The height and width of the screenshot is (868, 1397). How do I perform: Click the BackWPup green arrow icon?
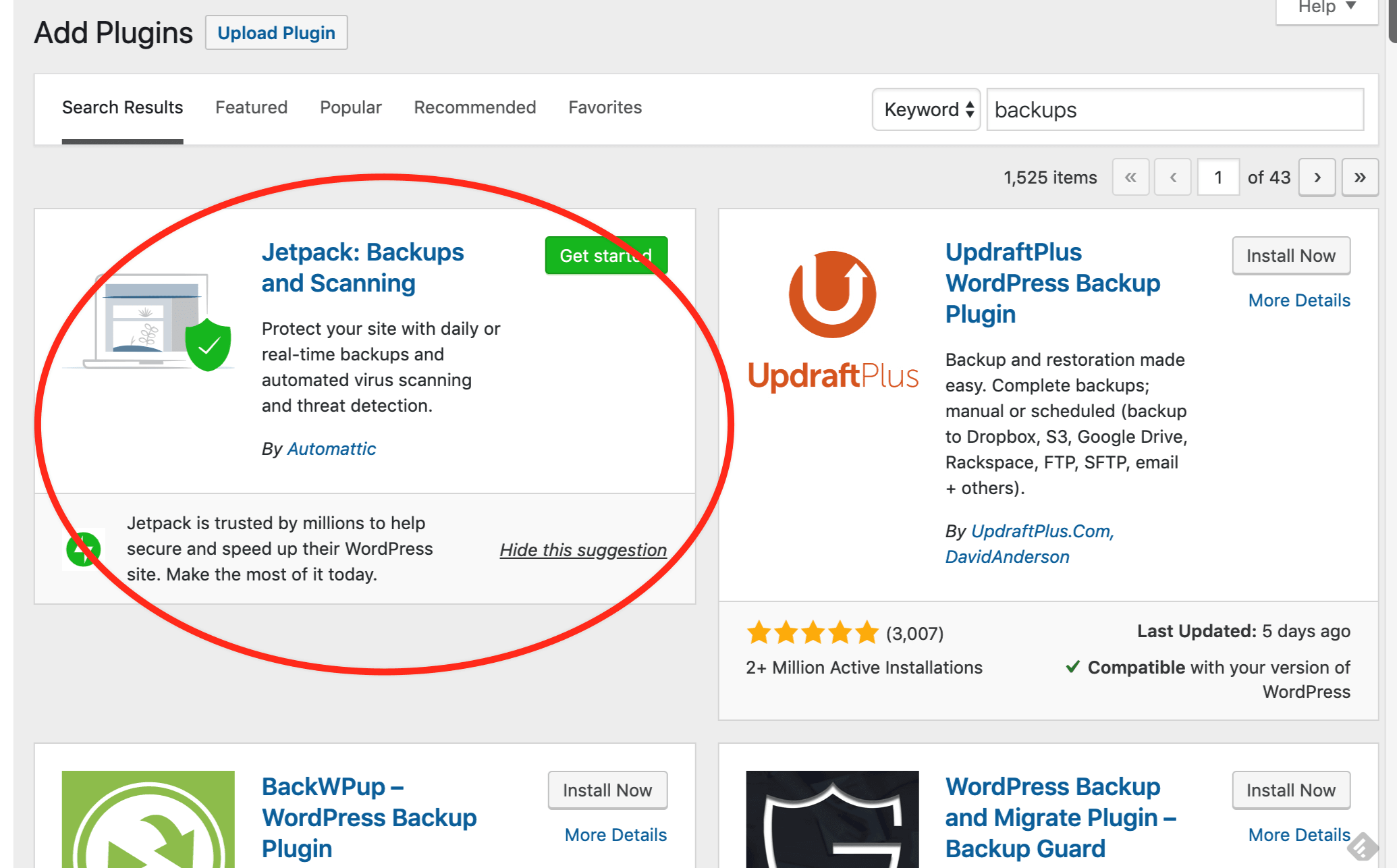tap(148, 819)
